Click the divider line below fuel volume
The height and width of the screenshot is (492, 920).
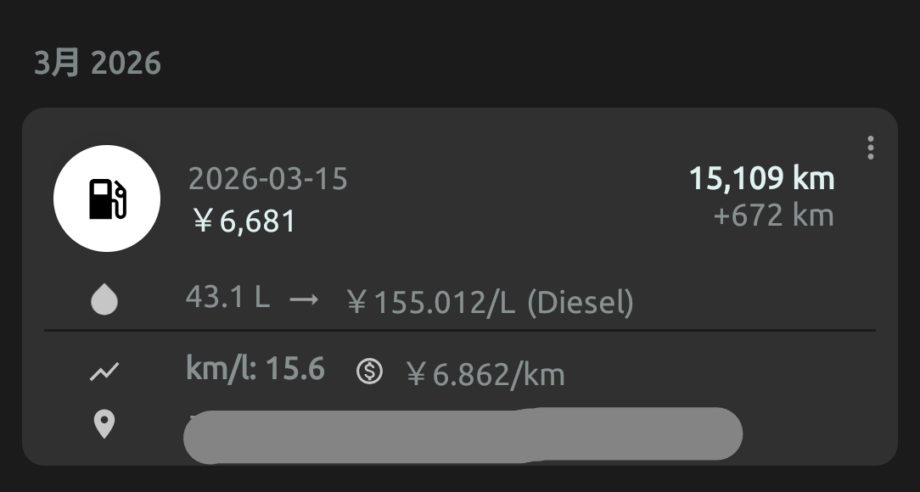[460, 330]
